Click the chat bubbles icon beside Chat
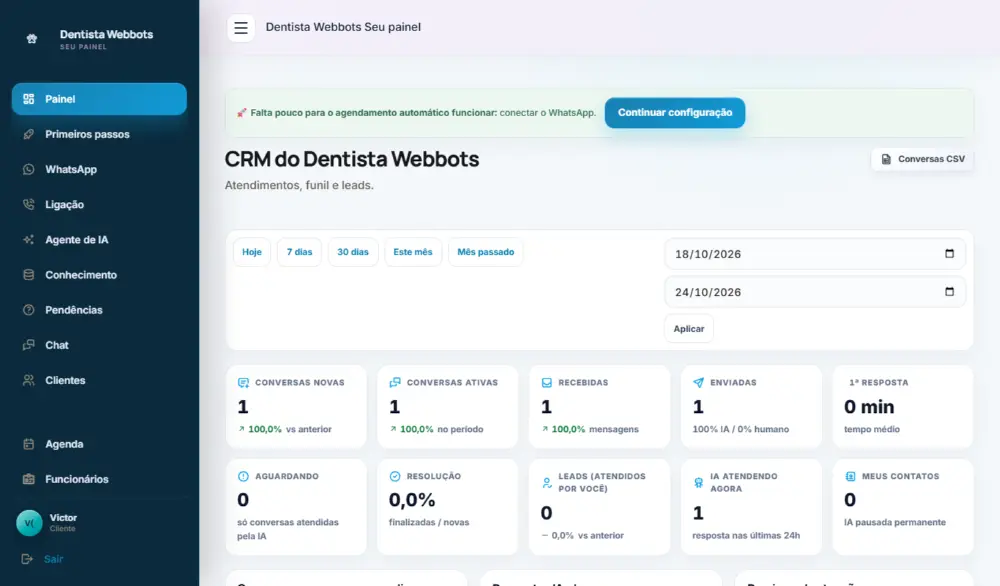1000x586 pixels. point(29,345)
